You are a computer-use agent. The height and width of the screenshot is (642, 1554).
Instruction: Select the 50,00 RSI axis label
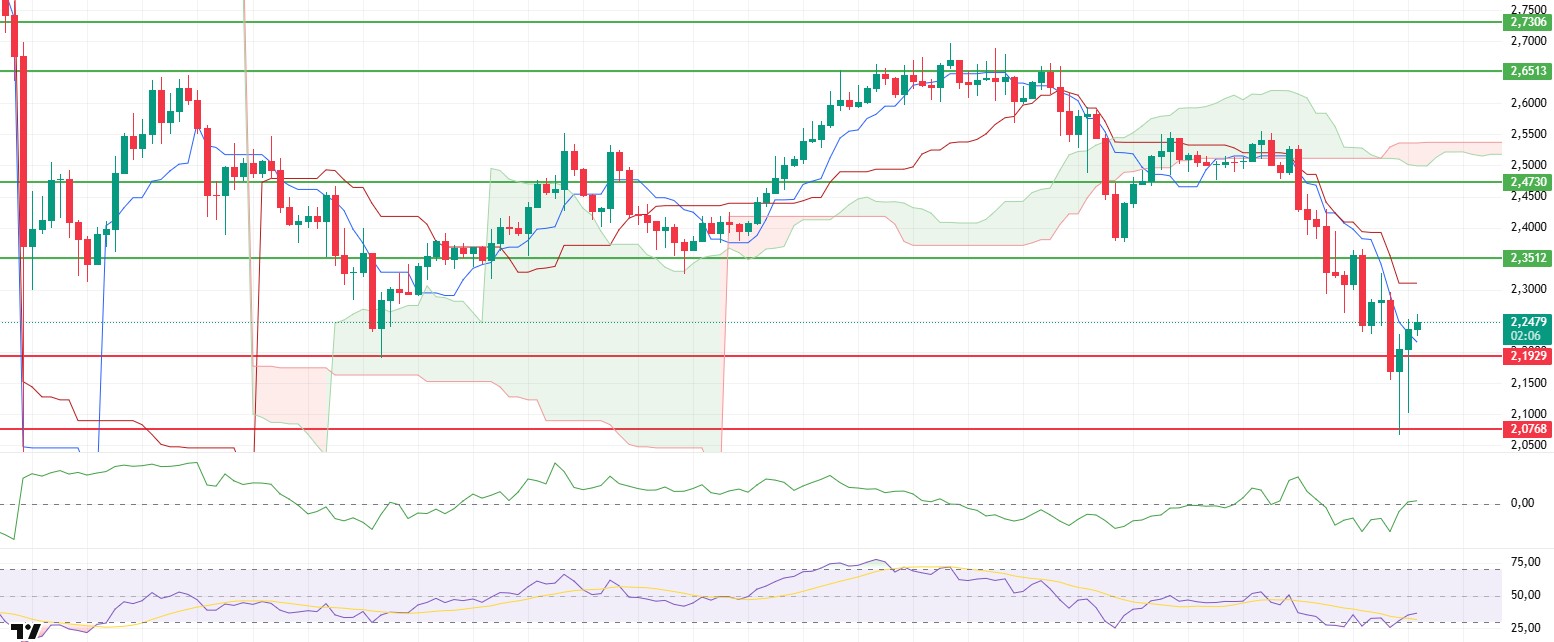coord(1525,595)
